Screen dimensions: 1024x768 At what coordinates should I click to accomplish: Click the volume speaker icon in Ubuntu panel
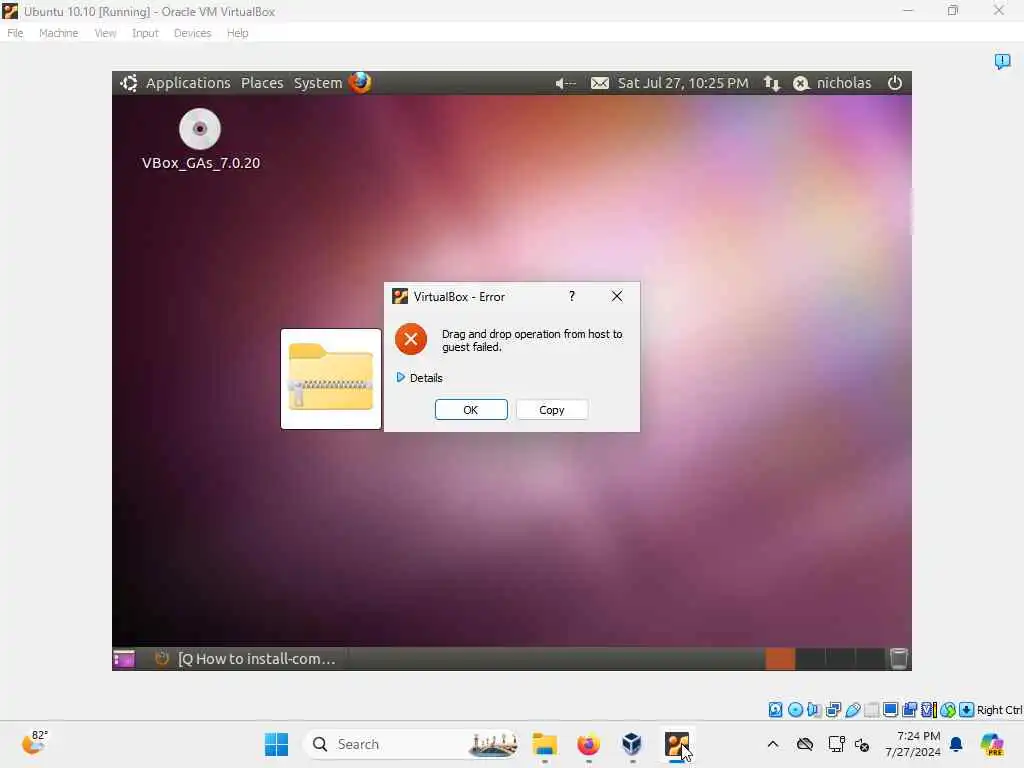pos(565,83)
